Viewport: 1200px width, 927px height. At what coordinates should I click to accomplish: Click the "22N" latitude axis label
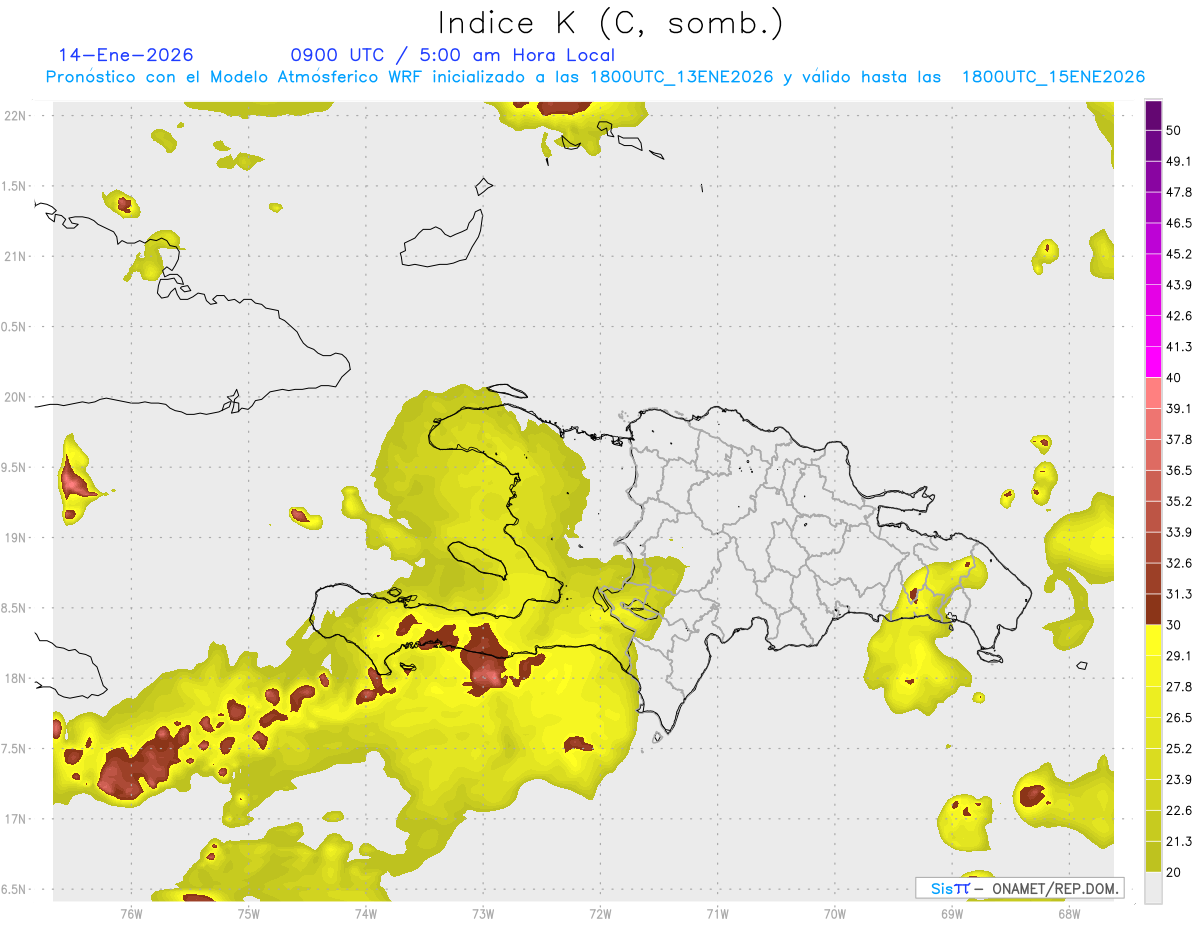15,115
